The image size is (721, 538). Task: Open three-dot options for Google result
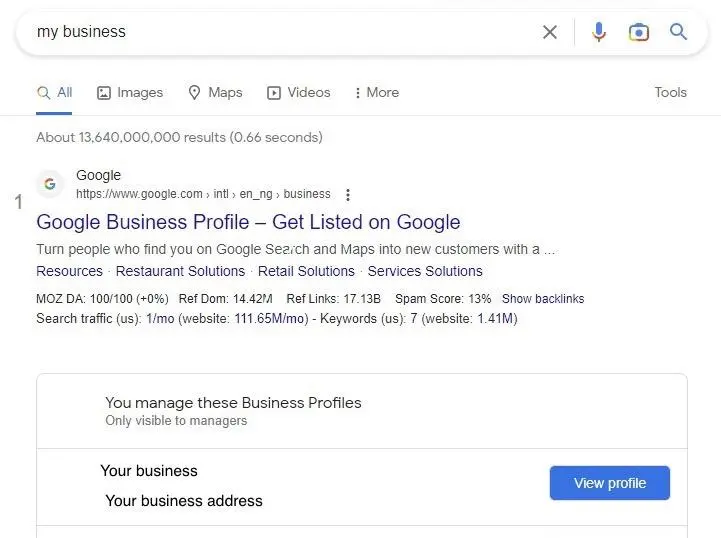348,195
